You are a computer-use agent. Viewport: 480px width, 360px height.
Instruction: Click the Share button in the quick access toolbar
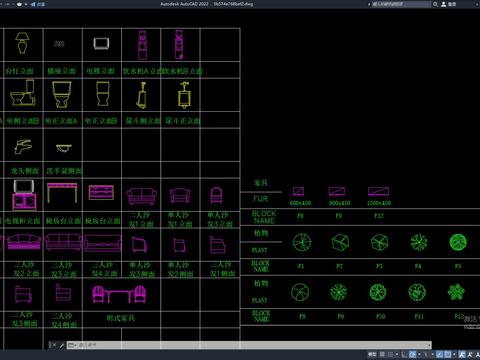[x=38, y=4]
